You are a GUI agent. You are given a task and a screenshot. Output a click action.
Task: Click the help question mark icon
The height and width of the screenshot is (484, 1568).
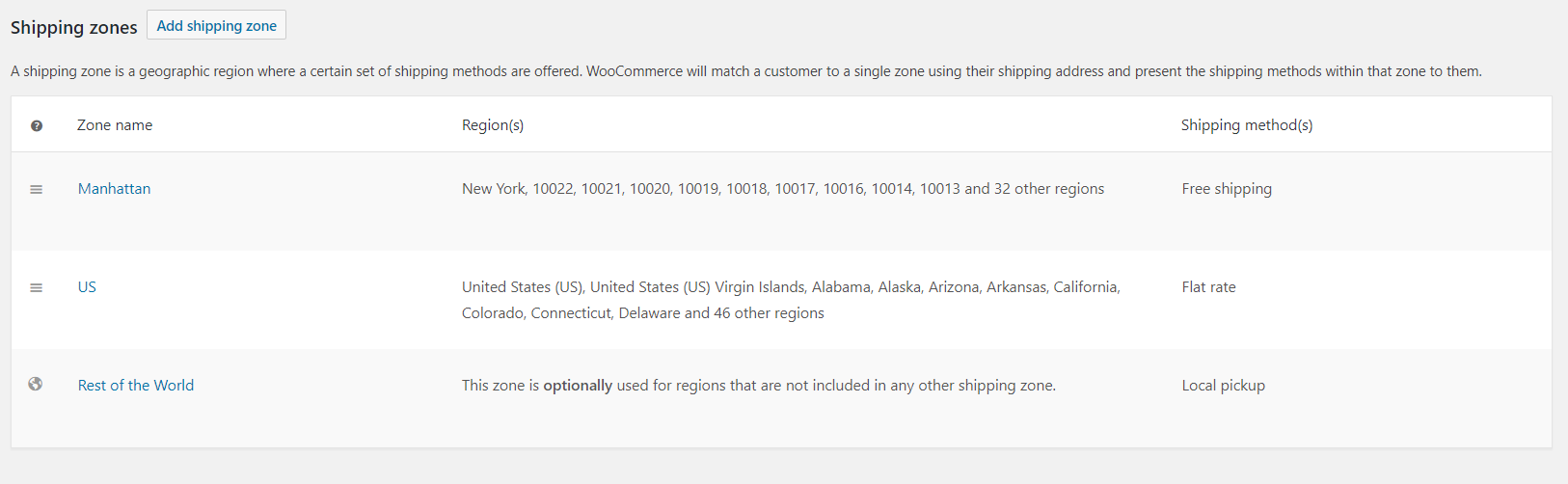click(37, 125)
